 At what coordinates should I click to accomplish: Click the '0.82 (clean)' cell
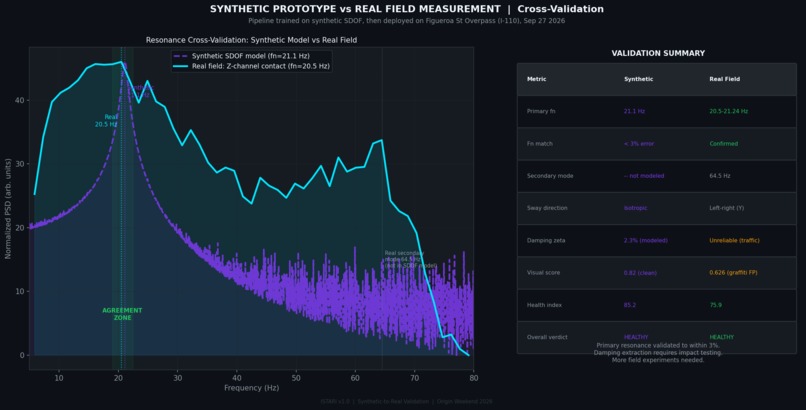click(640, 273)
